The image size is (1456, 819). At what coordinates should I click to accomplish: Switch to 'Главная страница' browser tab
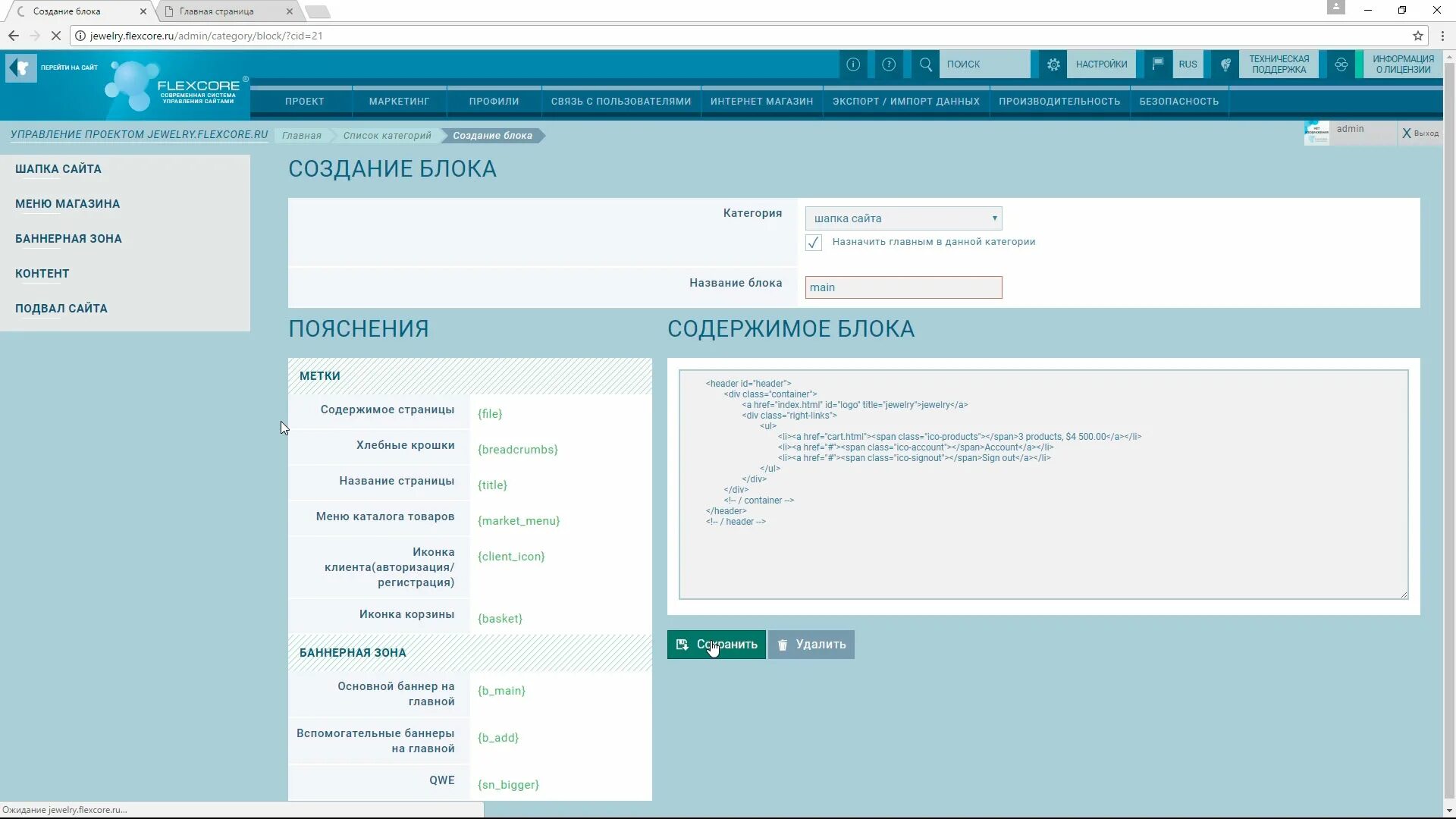click(x=217, y=11)
